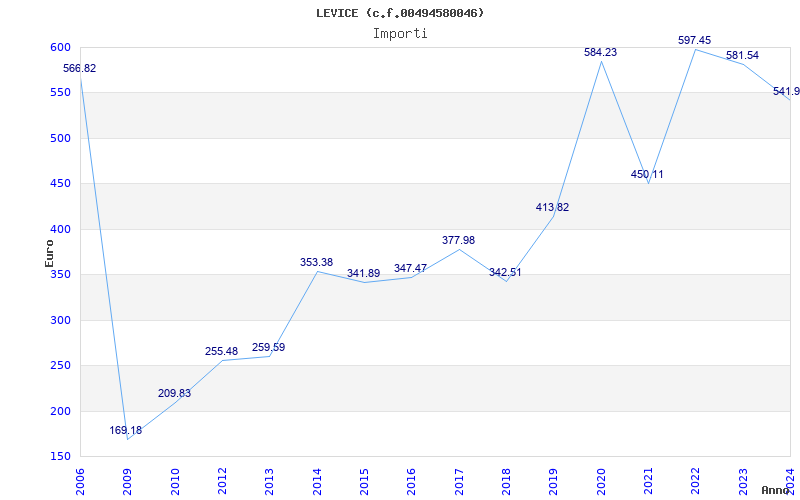This screenshot has width=800, height=500.
Task: Click the 2012 x-axis year label
Action: pyautogui.click(x=222, y=481)
